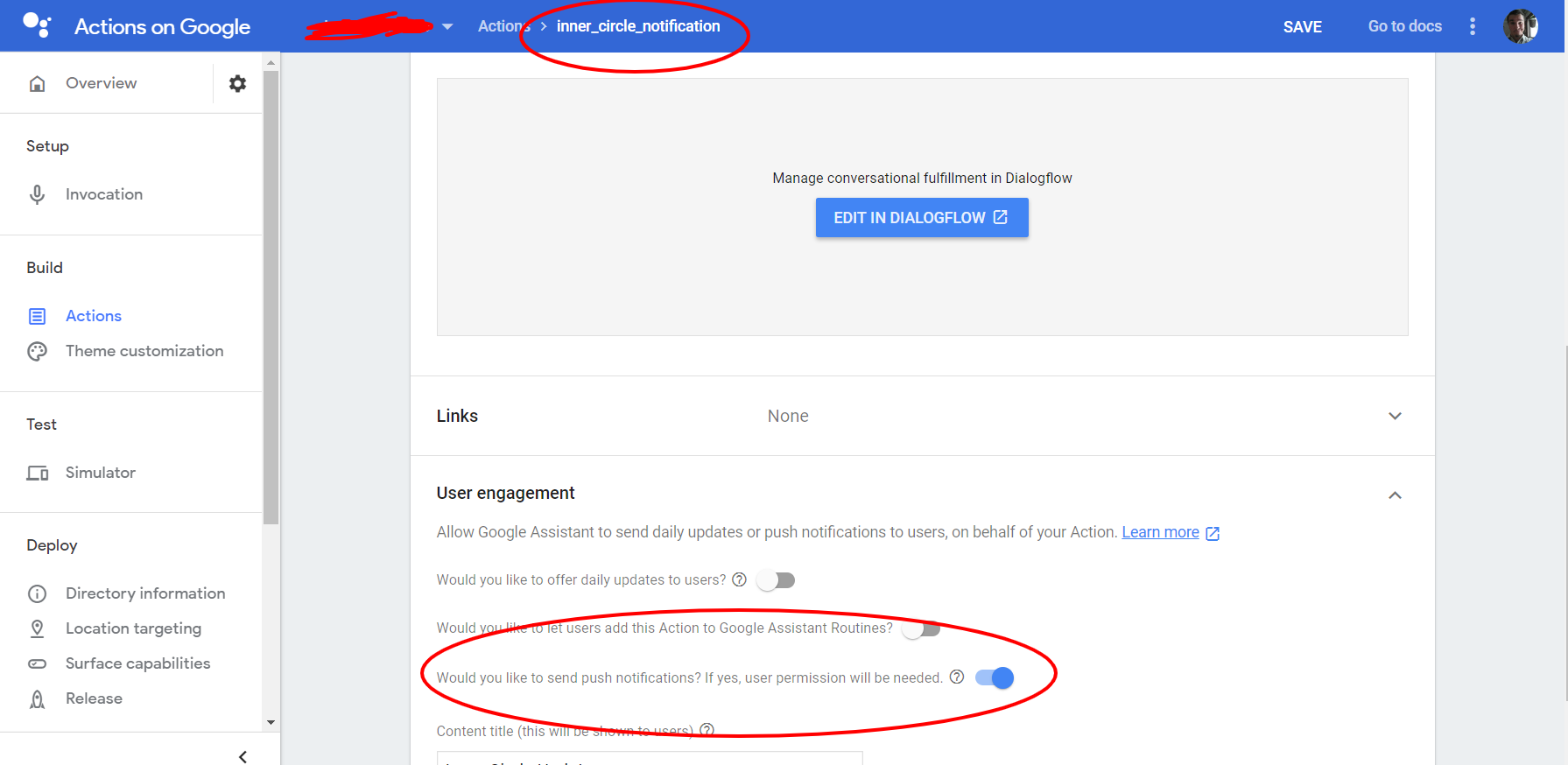
Task: Click the Release rocket icon
Action: pyautogui.click(x=37, y=698)
